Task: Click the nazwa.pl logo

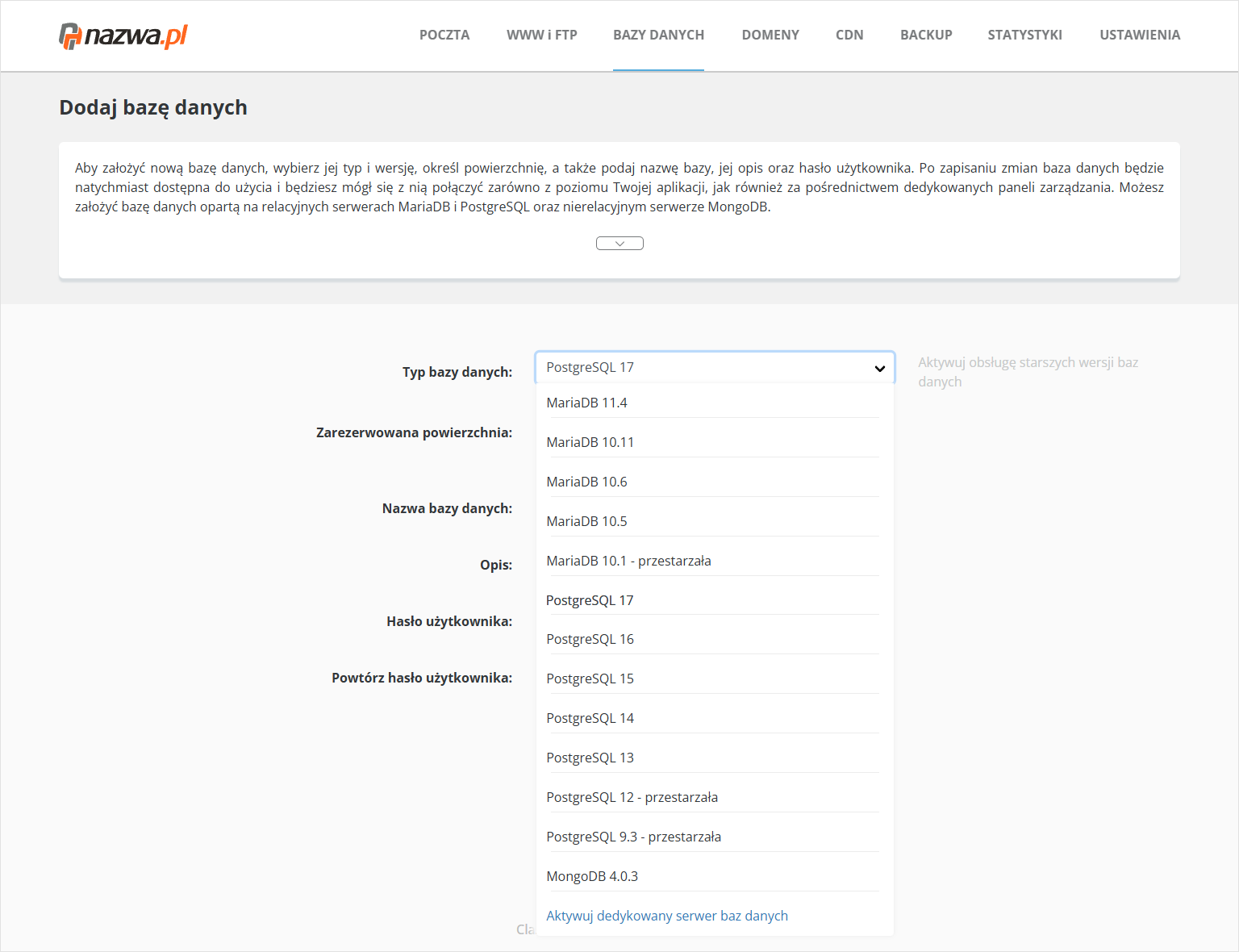Action: pyautogui.click(x=123, y=35)
